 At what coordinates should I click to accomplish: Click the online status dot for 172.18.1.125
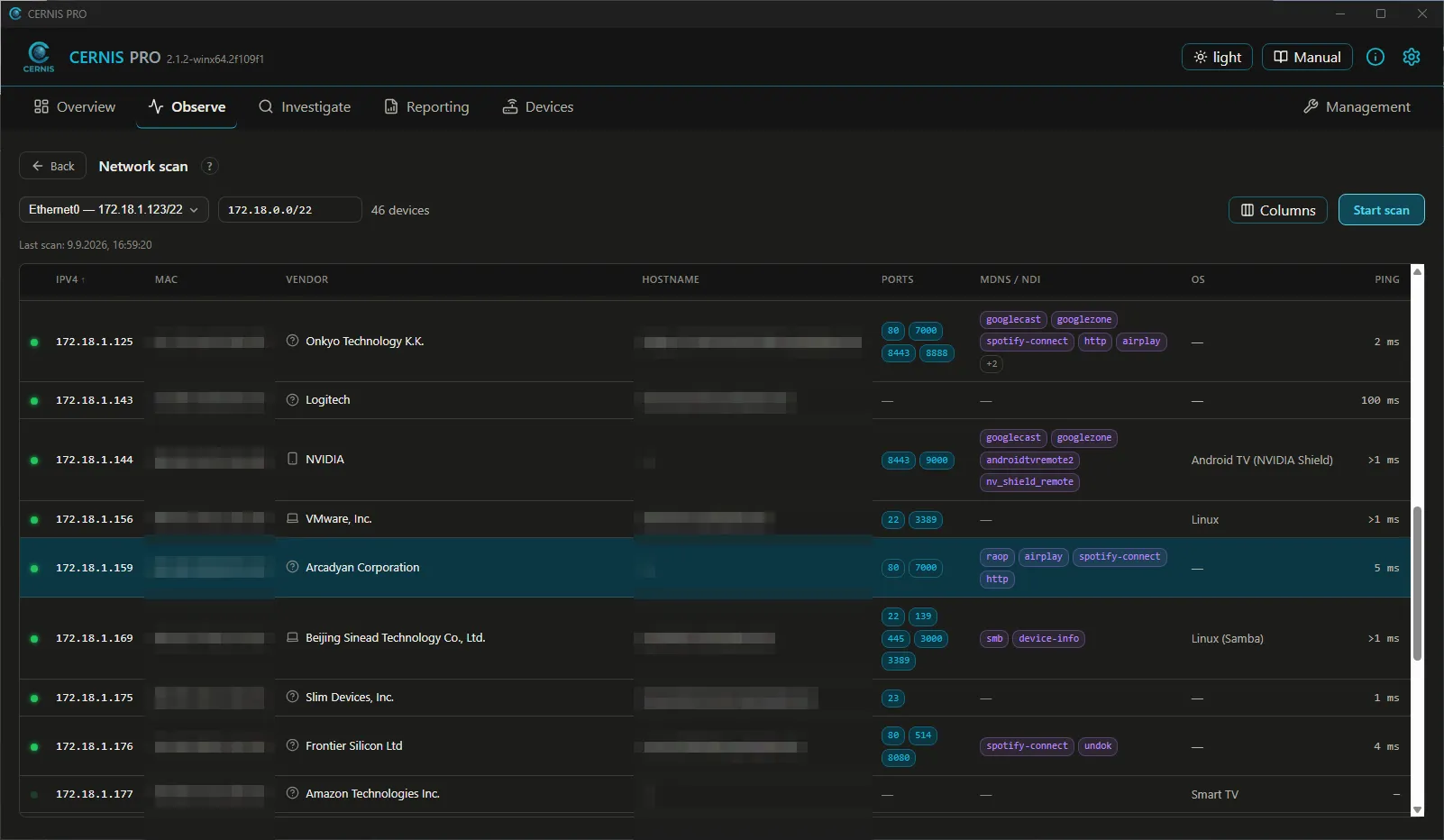[x=34, y=342]
